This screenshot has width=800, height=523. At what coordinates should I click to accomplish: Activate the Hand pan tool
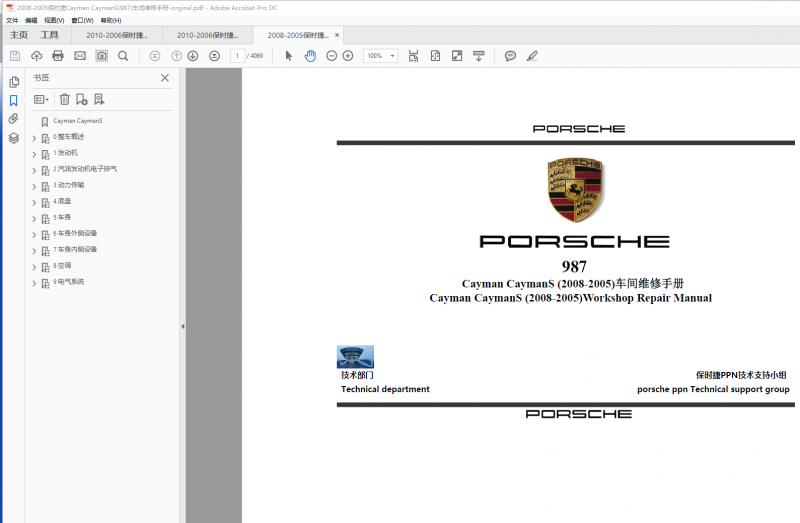[310, 56]
